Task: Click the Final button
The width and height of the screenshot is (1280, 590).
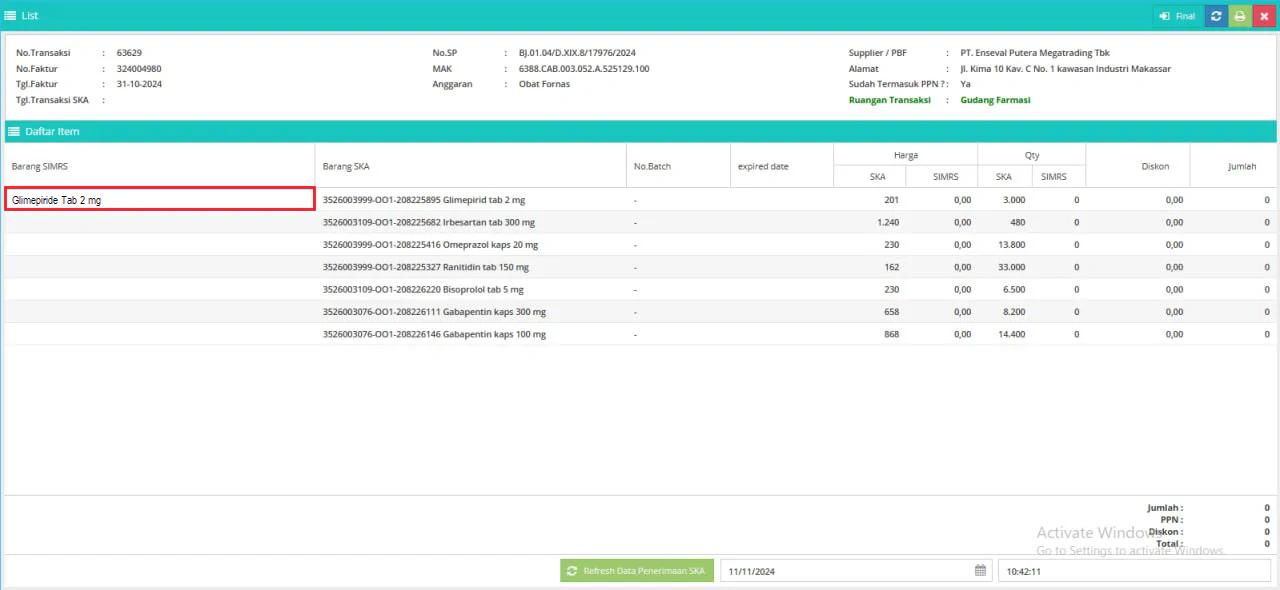Action: click(1177, 16)
